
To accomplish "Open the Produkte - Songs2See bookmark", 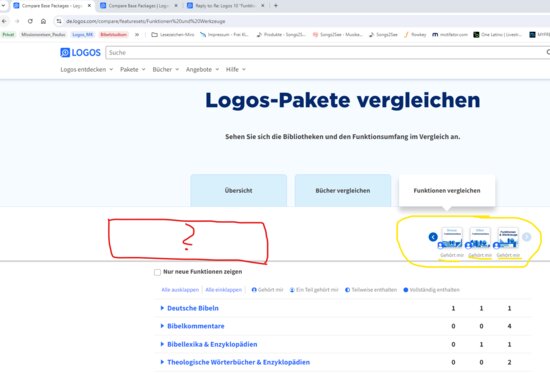I will tap(281, 34).
